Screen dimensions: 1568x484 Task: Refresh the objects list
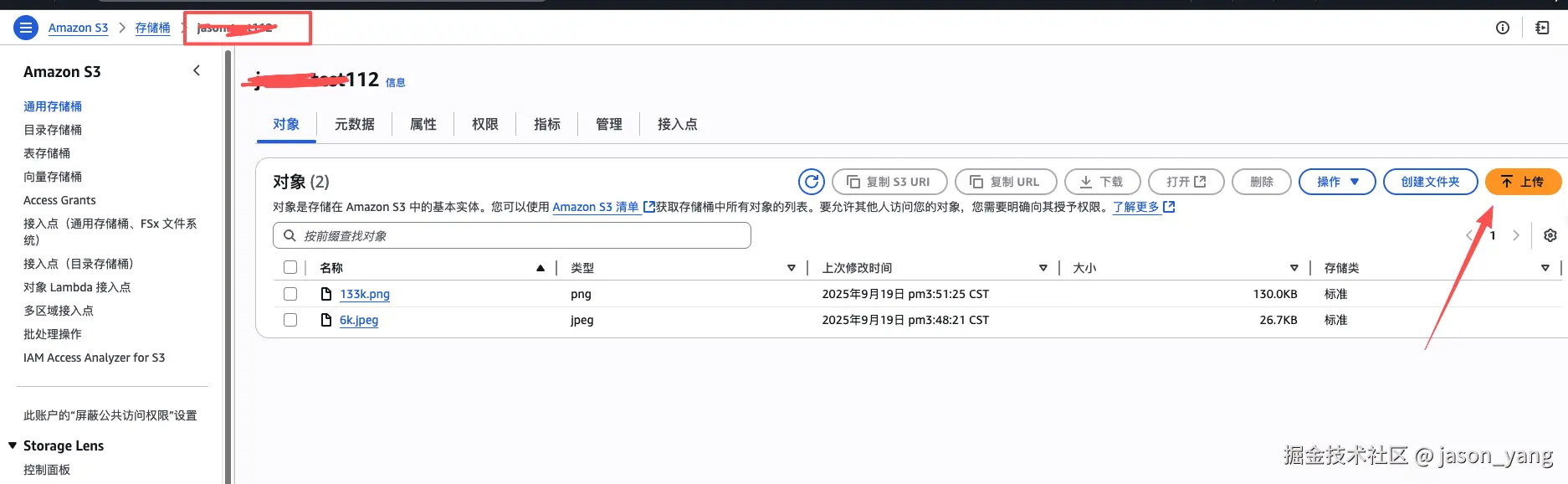(812, 182)
